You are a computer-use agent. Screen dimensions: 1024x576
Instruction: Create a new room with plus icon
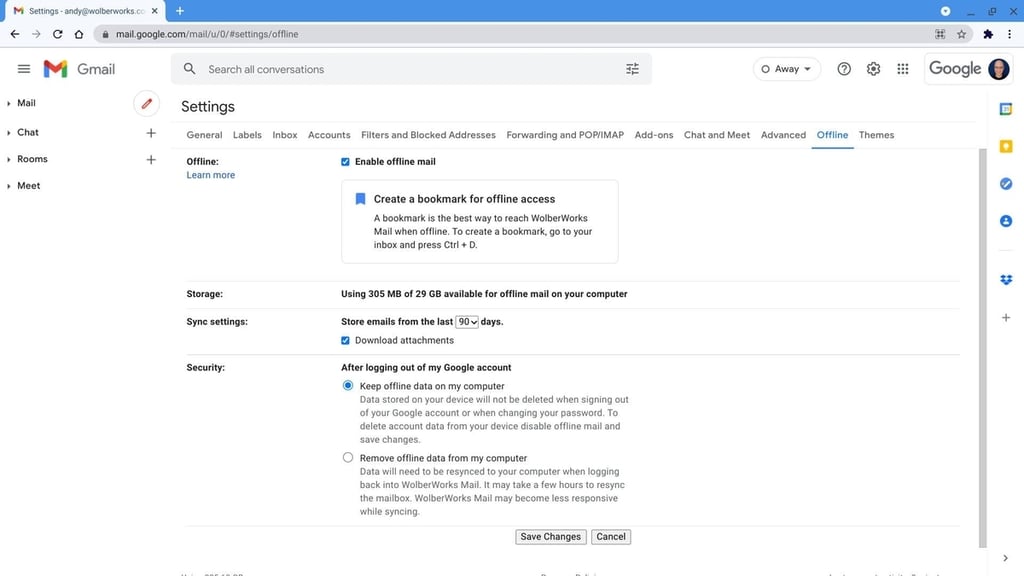pos(151,159)
